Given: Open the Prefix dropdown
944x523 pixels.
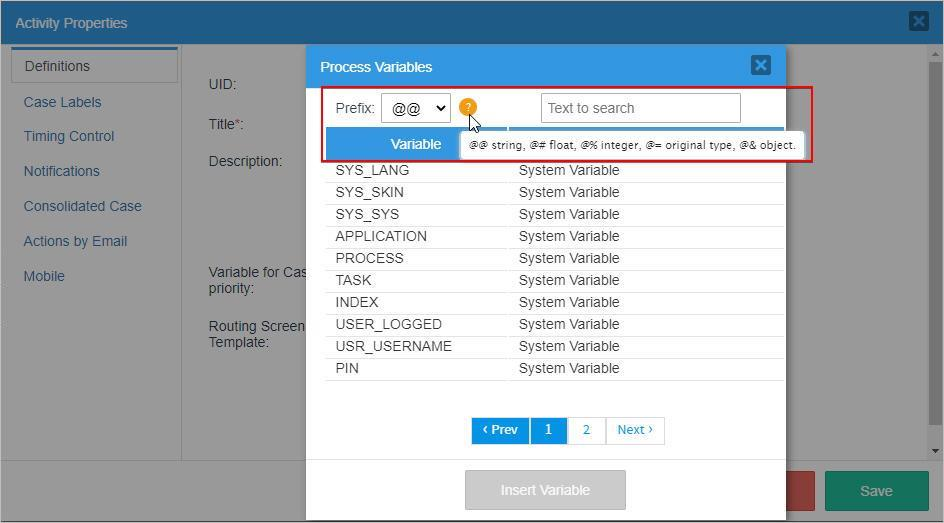Looking at the screenshot, I should coord(415,108).
